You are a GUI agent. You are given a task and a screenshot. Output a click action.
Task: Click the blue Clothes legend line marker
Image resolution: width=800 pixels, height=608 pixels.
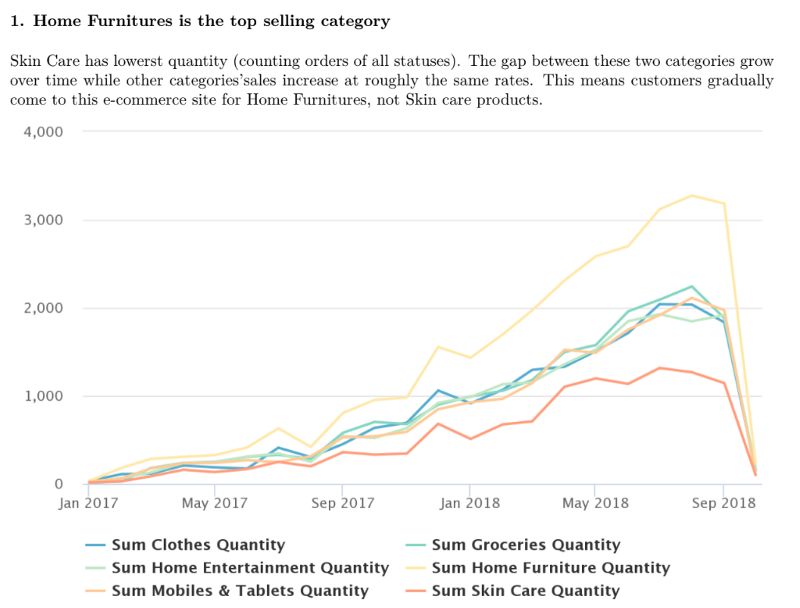coord(96,545)
